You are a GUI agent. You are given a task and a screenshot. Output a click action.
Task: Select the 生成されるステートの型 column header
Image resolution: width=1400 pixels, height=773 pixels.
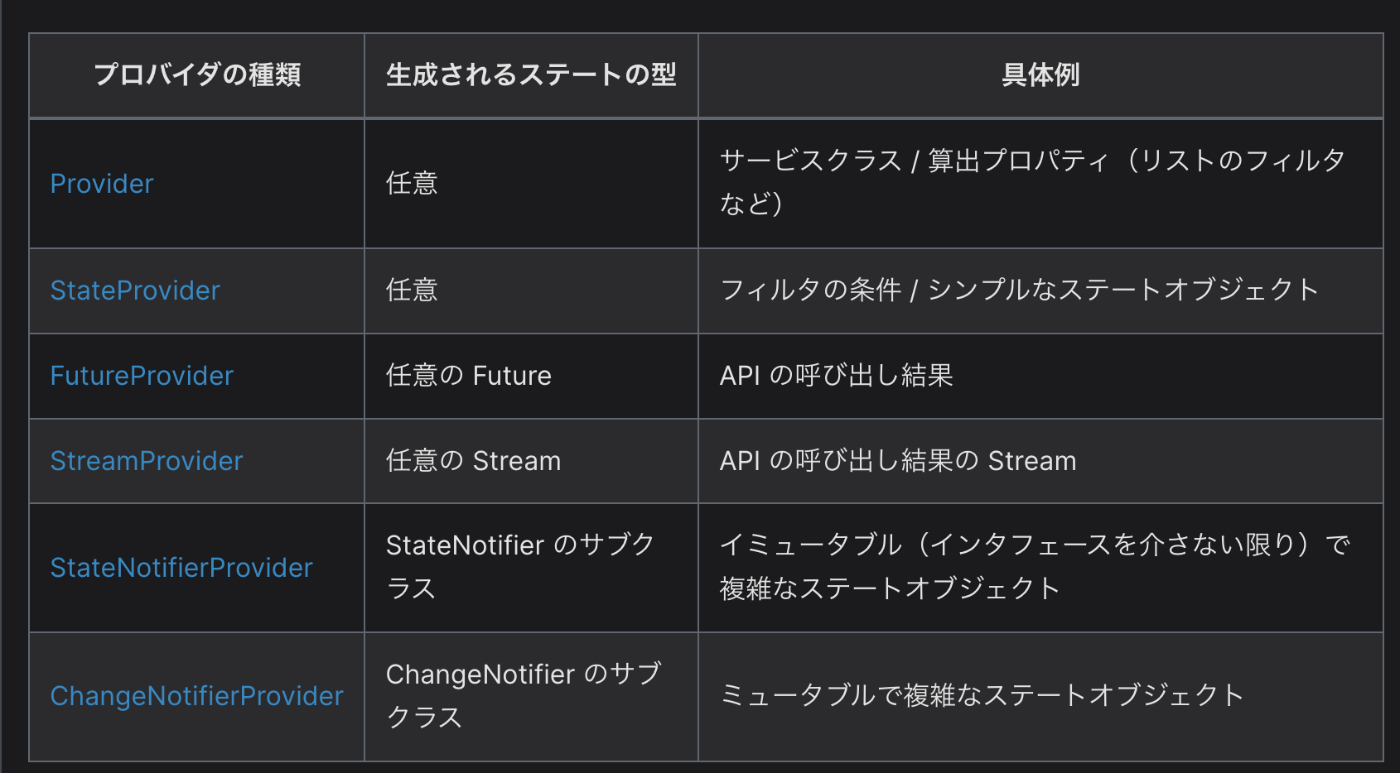click(x=531, y=76)
